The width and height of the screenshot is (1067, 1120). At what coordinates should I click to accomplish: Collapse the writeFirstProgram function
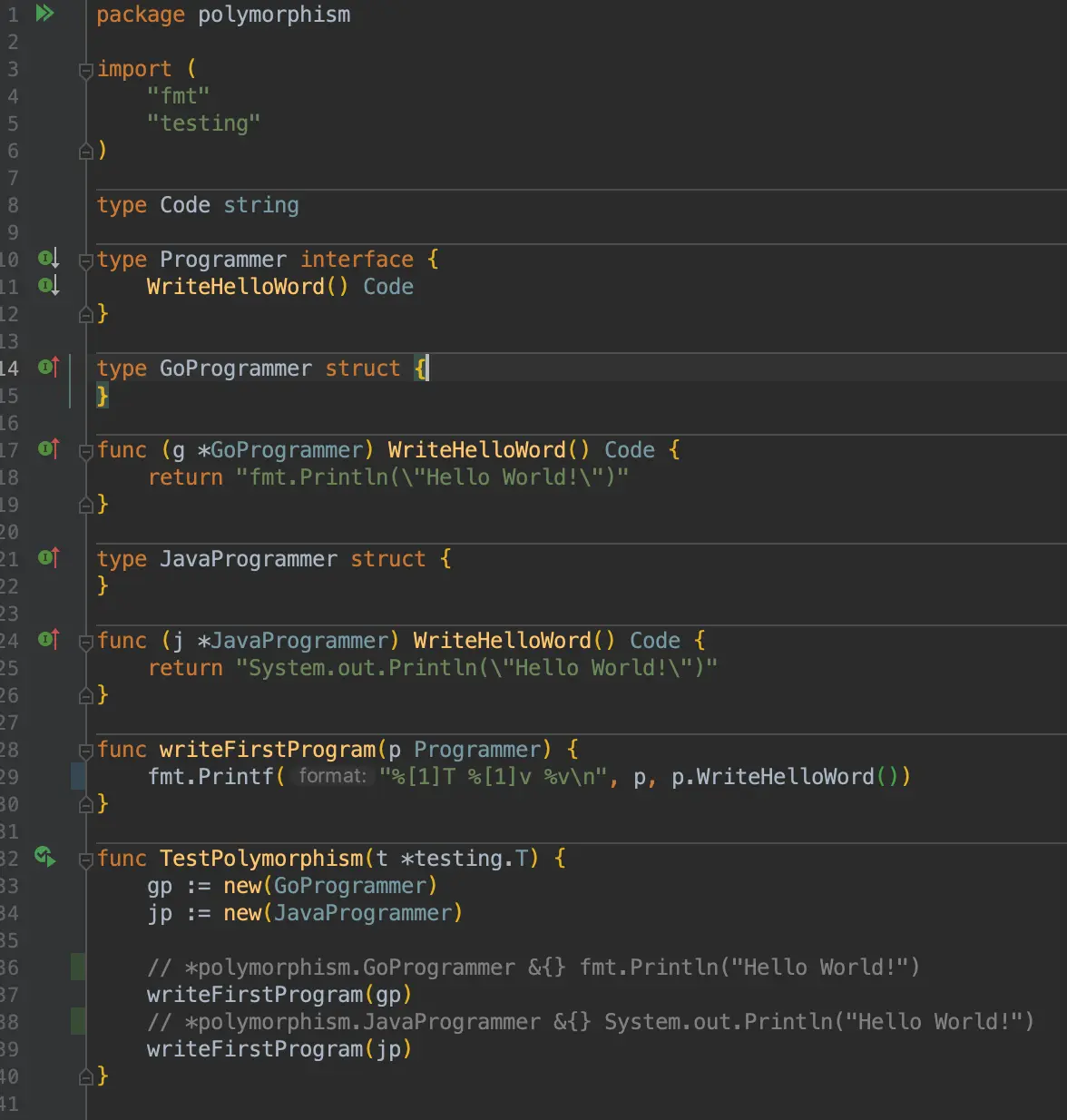pyautogui.click(x=84, y=751)
